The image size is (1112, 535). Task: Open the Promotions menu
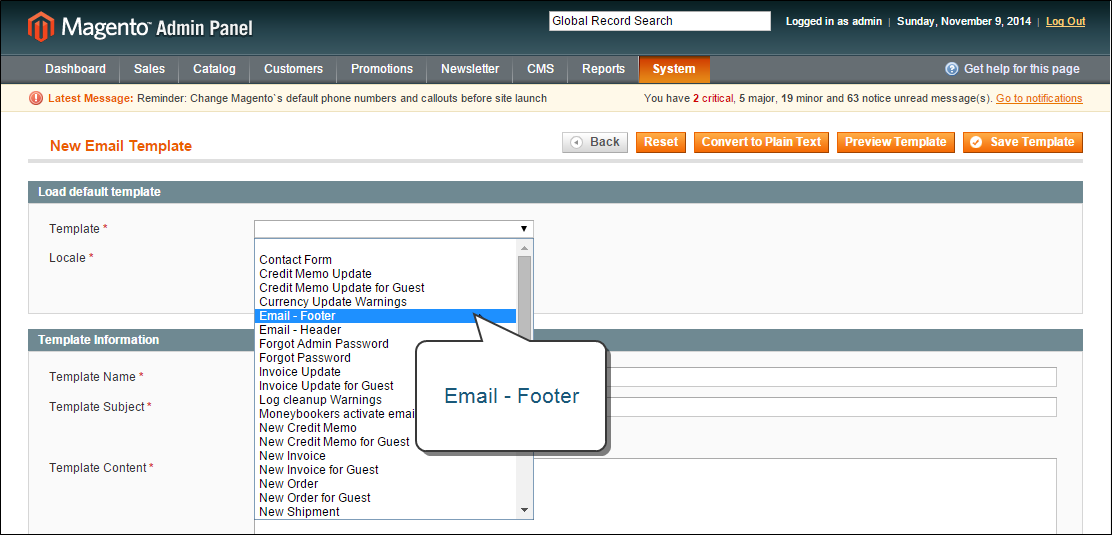coord(382,69)
